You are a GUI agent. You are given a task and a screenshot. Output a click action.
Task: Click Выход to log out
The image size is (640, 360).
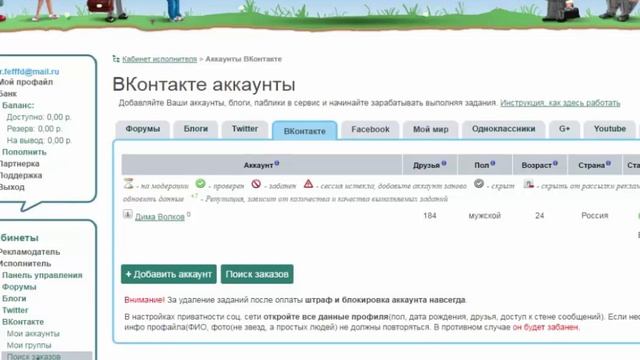(x=12, y=187)
